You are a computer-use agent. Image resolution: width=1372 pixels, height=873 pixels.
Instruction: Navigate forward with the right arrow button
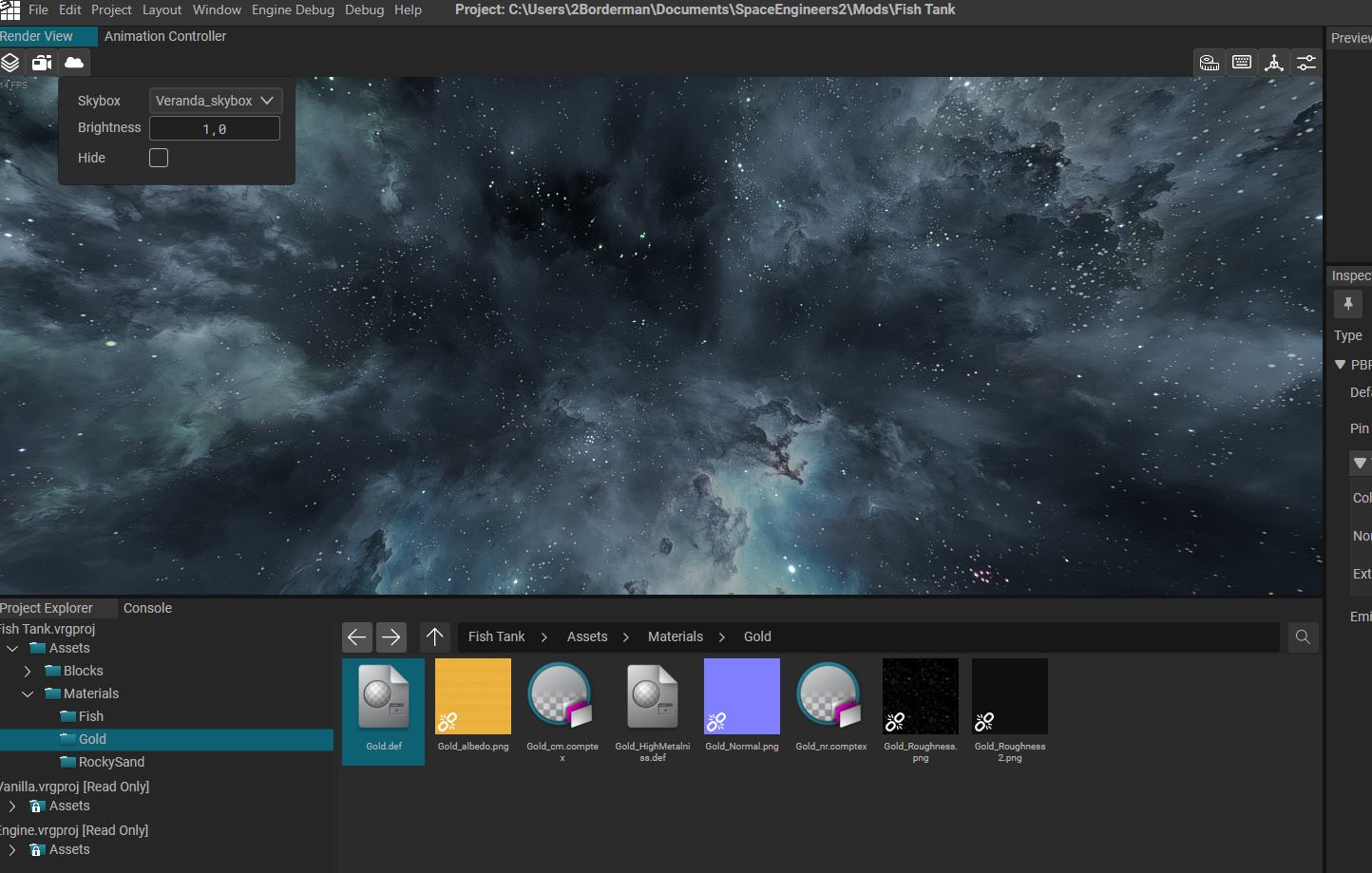tap(391, 636)
